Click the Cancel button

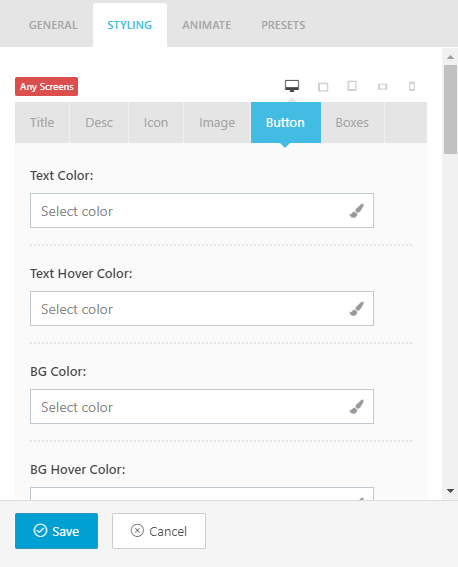pos(159,531)
